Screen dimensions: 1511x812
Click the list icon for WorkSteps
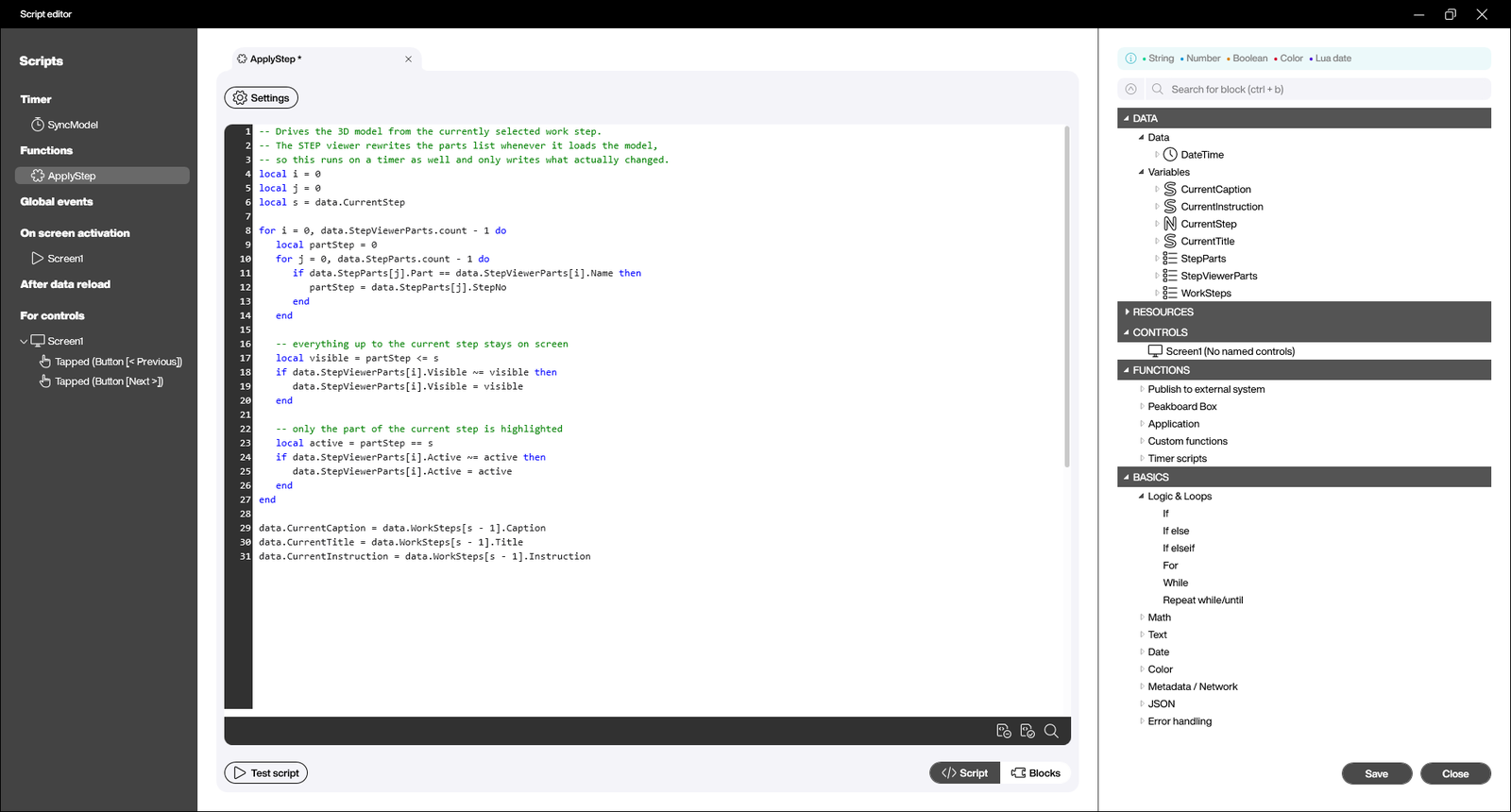click(x=1170, y=293)
